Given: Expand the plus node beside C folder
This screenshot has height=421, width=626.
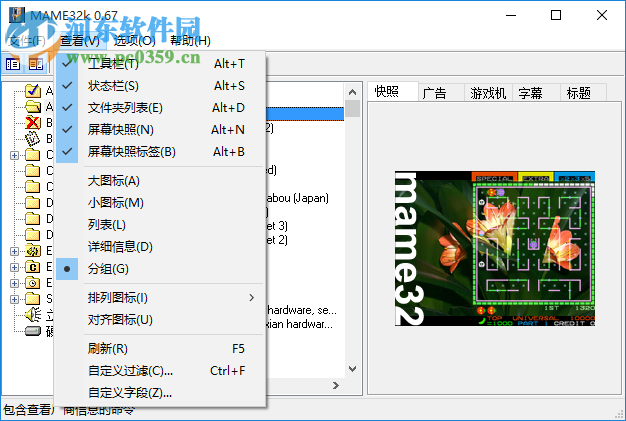Looking at the screenshot, I should click(14, 267).
